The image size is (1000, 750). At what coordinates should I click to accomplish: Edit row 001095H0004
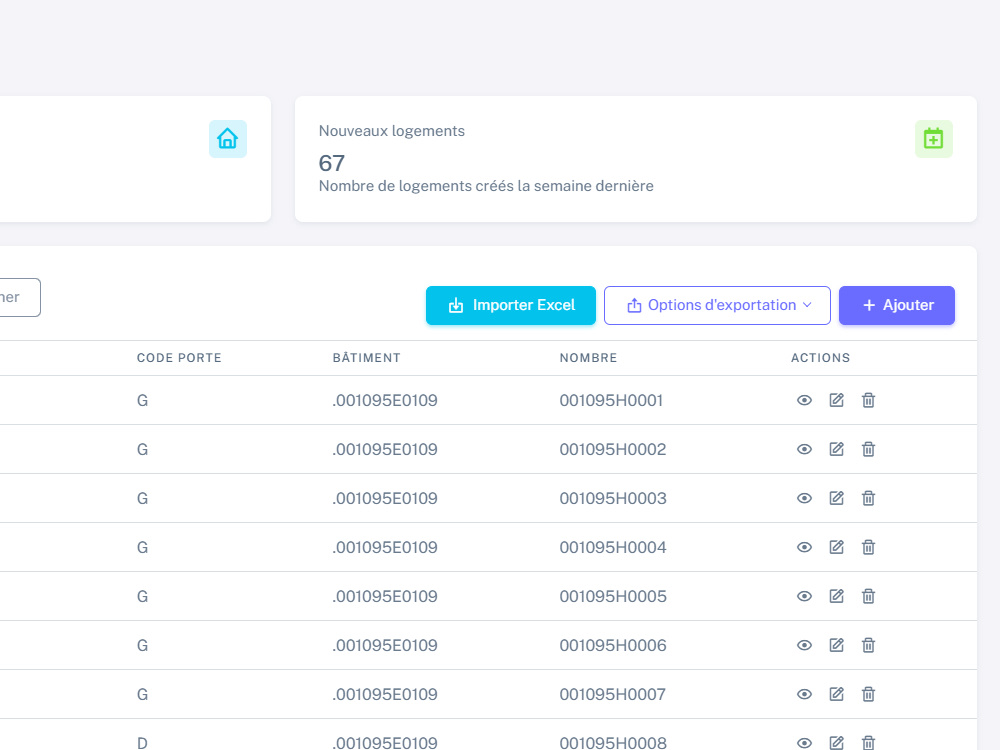pos(836,547)
